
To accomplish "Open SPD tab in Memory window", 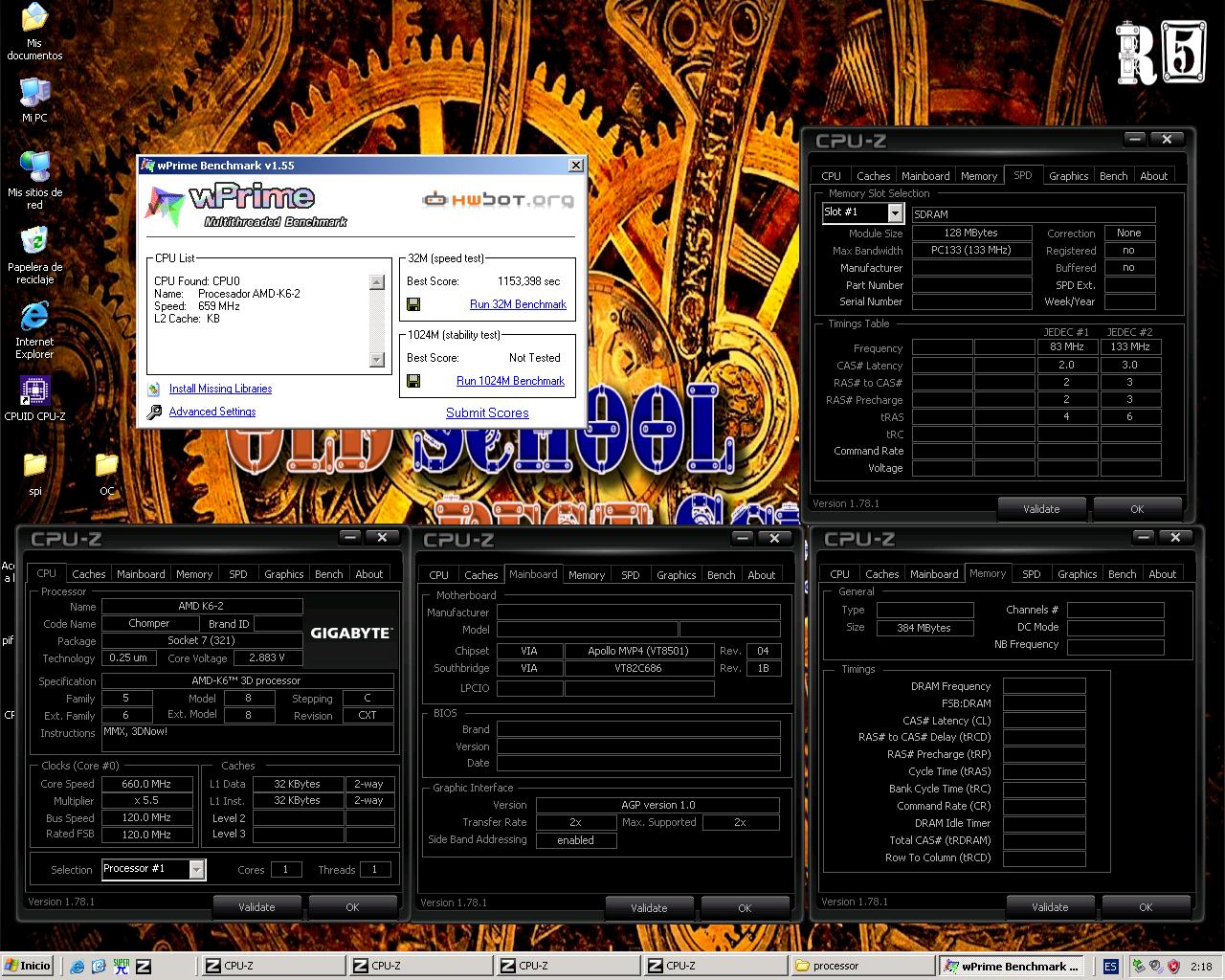I will tap(1031, 574).
